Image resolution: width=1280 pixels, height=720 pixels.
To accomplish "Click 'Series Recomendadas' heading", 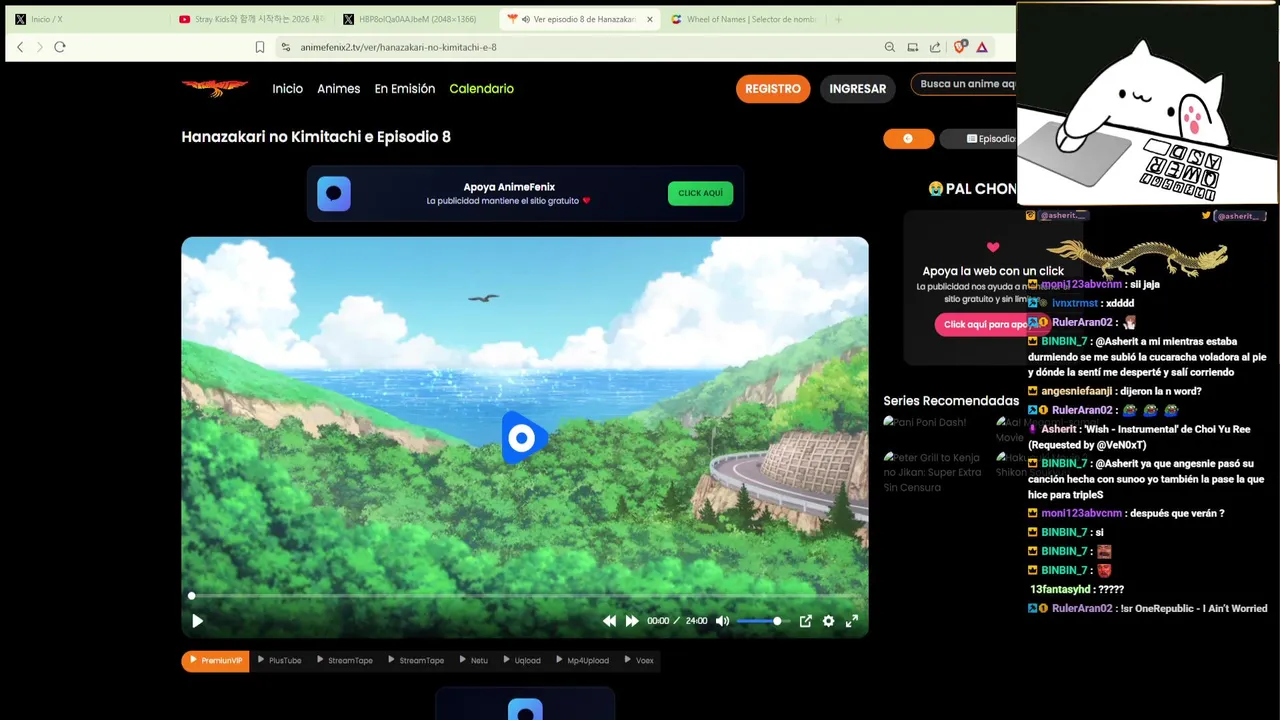I will point(951,401).
